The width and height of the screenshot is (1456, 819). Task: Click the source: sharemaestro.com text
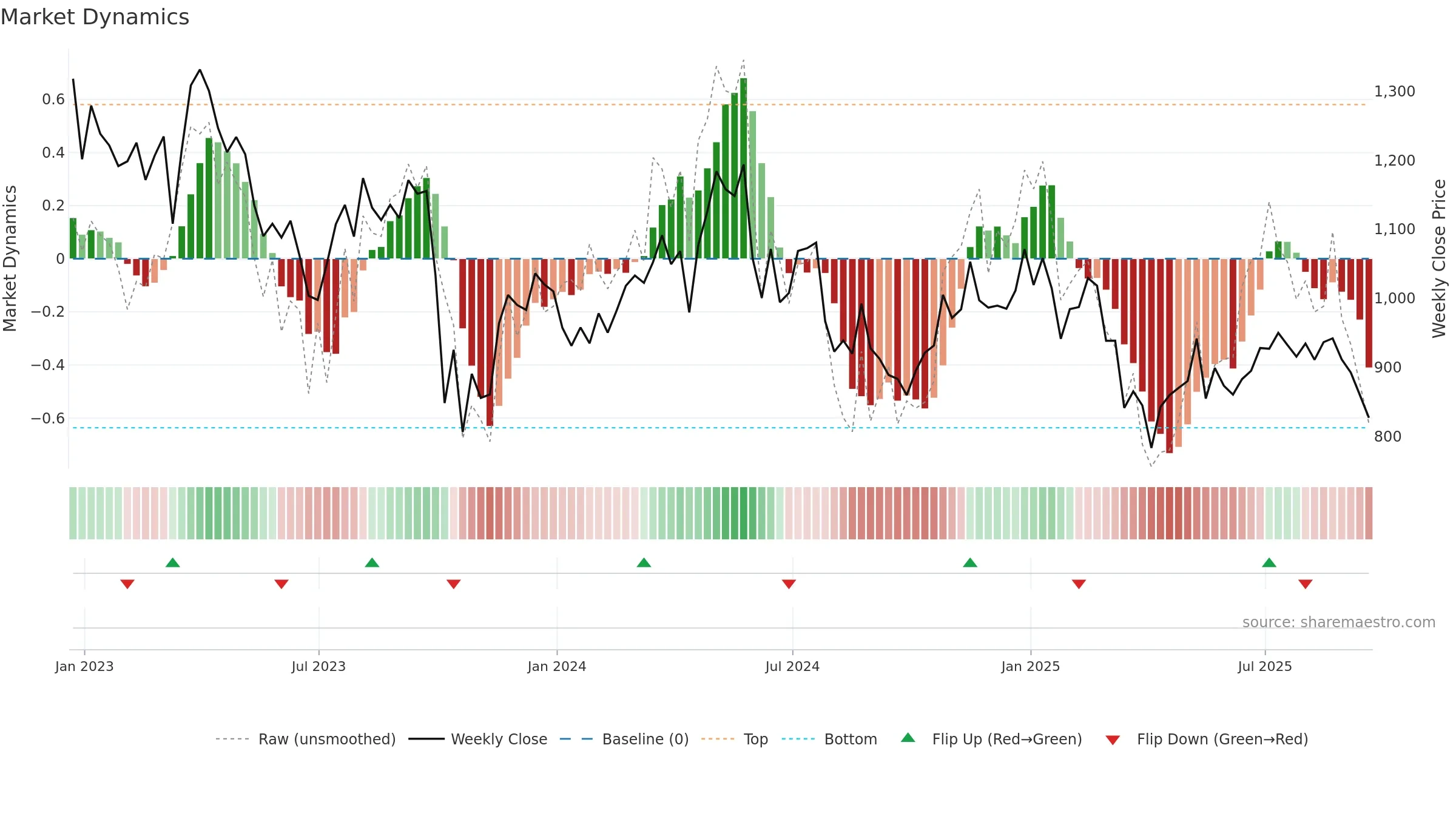tap(1339, 622)
